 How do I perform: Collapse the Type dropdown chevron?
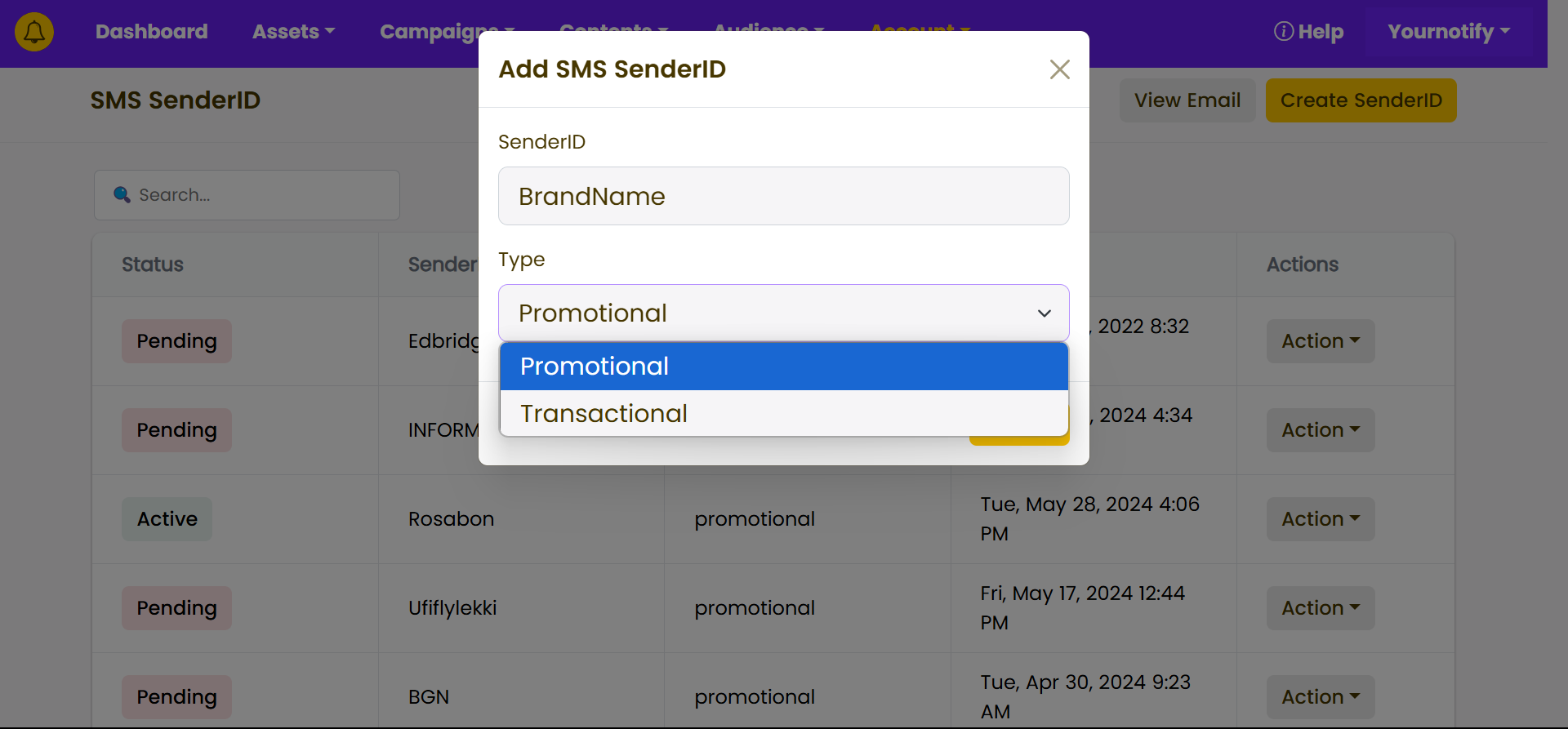(1044, 313)
